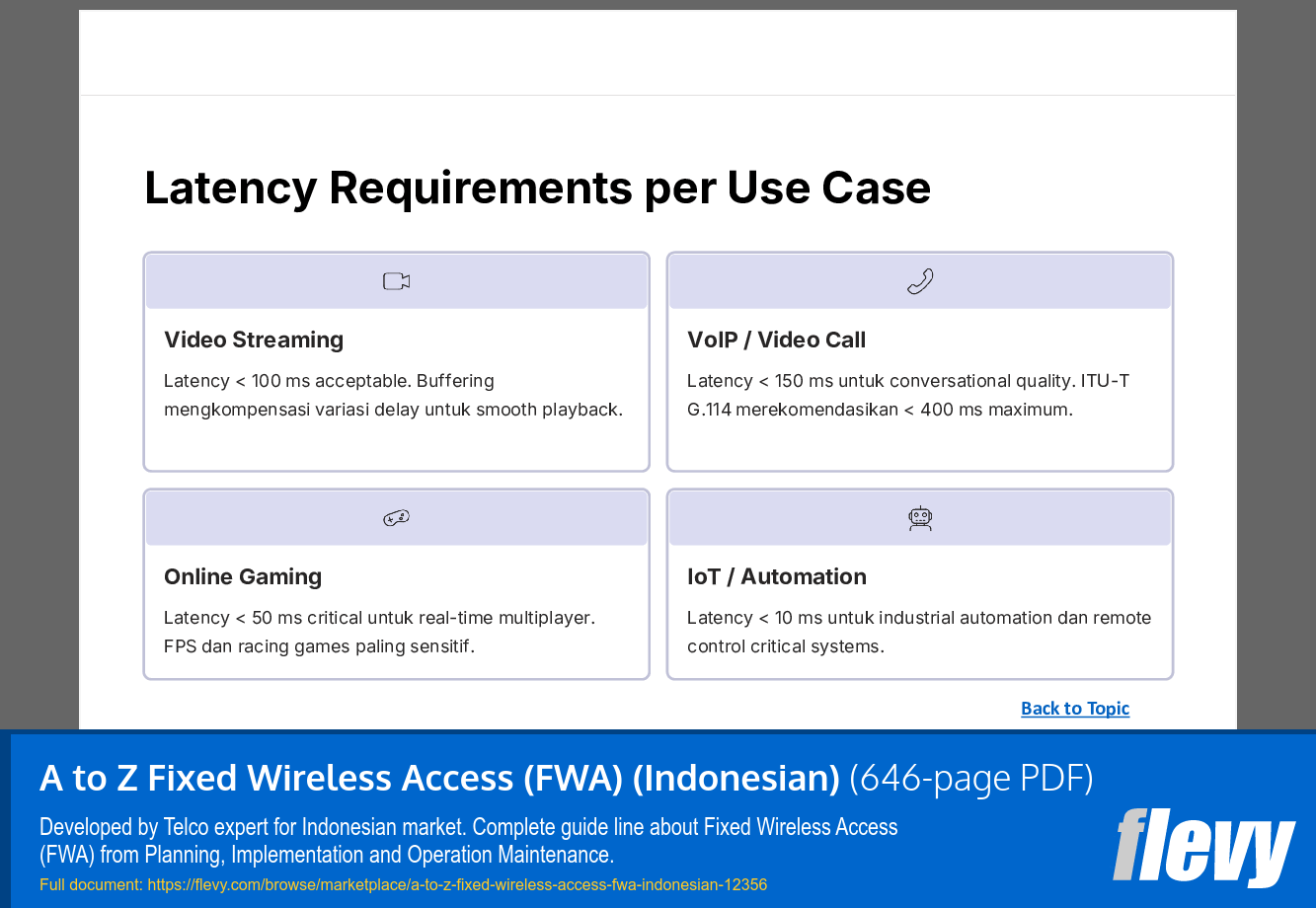The width and height of the screenshot is (1316, 908).
Task: Click the text 'Latency < 150 ms untuk conversational quality'
Action: click(x=881, y=381)
